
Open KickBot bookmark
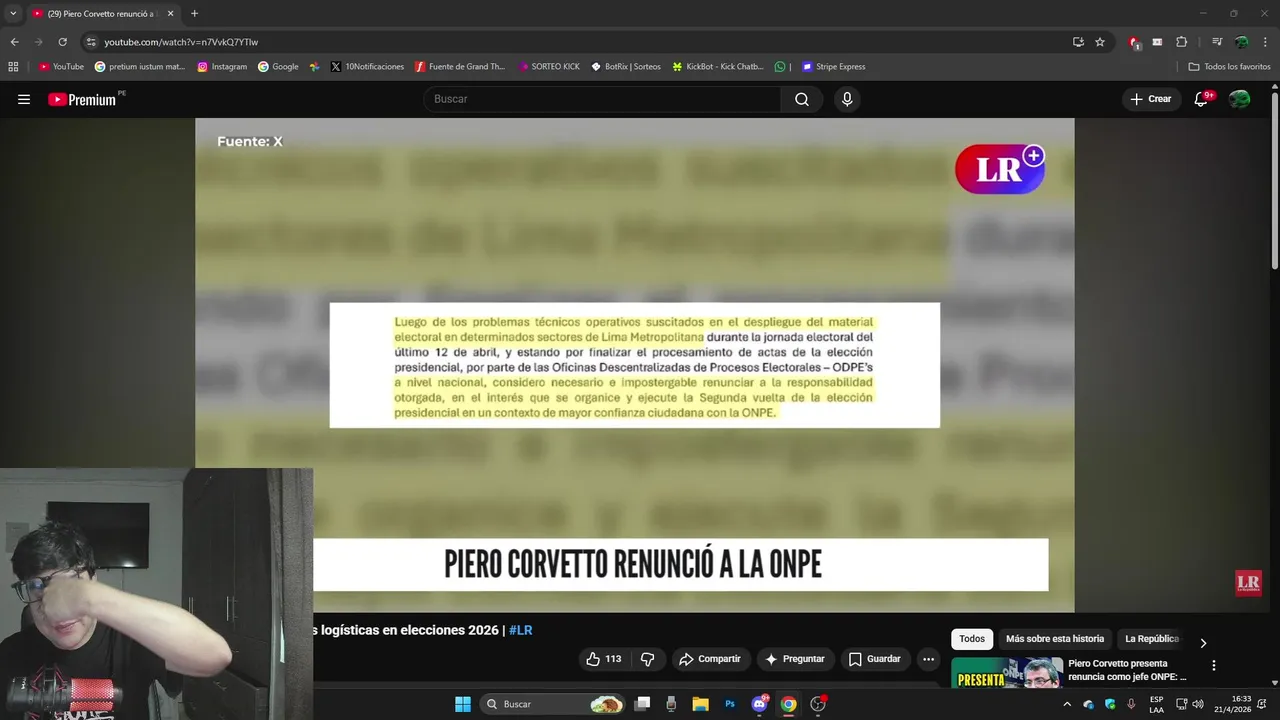(717, 67)
